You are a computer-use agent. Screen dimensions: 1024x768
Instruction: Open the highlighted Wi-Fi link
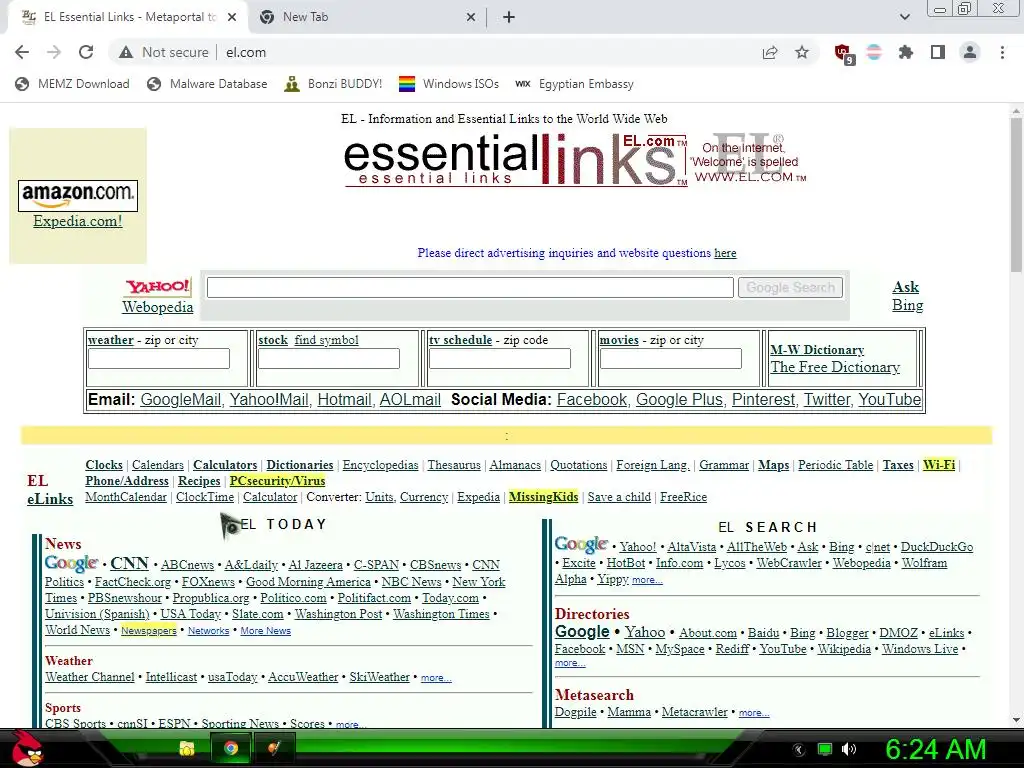(939, 465)
